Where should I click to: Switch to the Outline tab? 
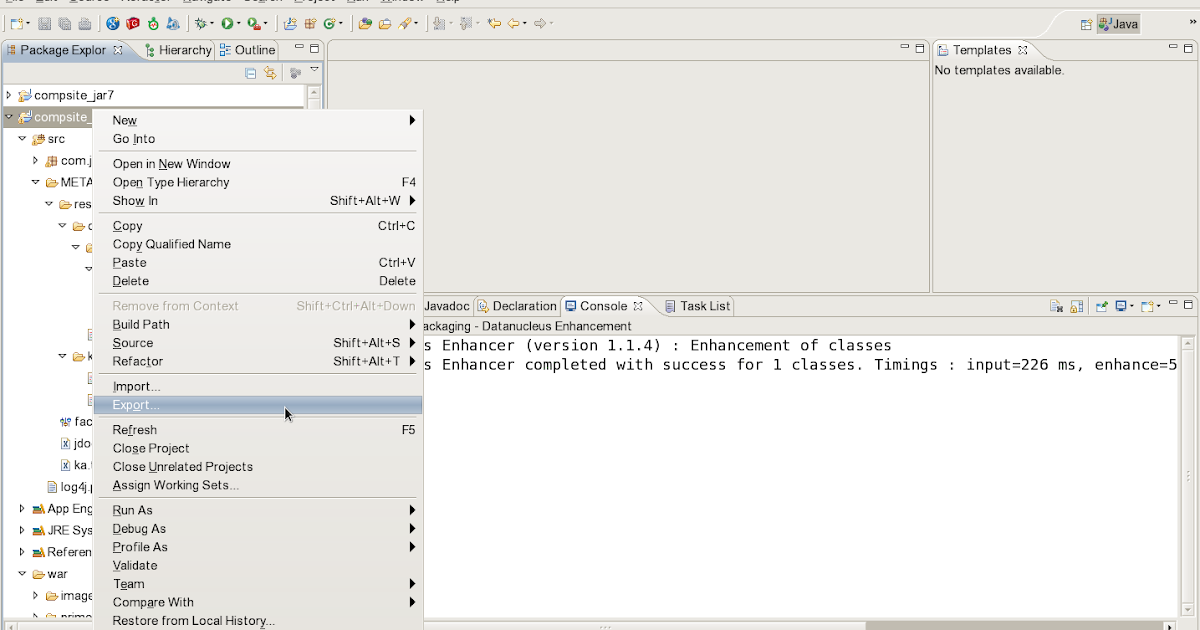246,50
